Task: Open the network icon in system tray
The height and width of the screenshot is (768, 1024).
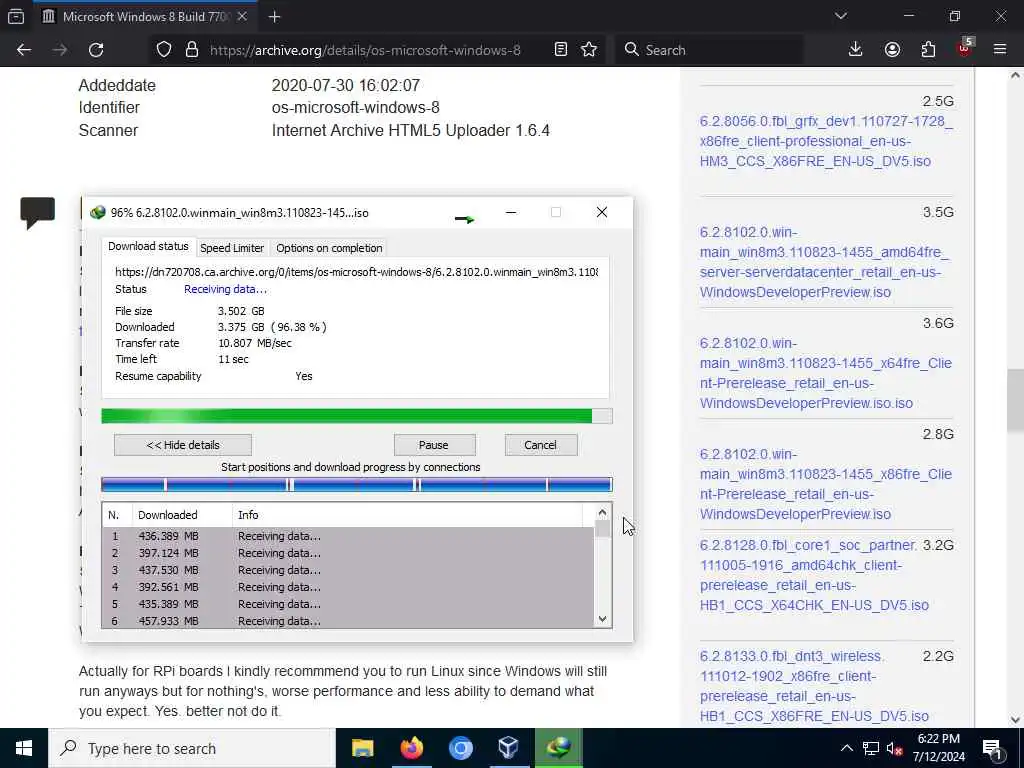Action: coord(871,748)
